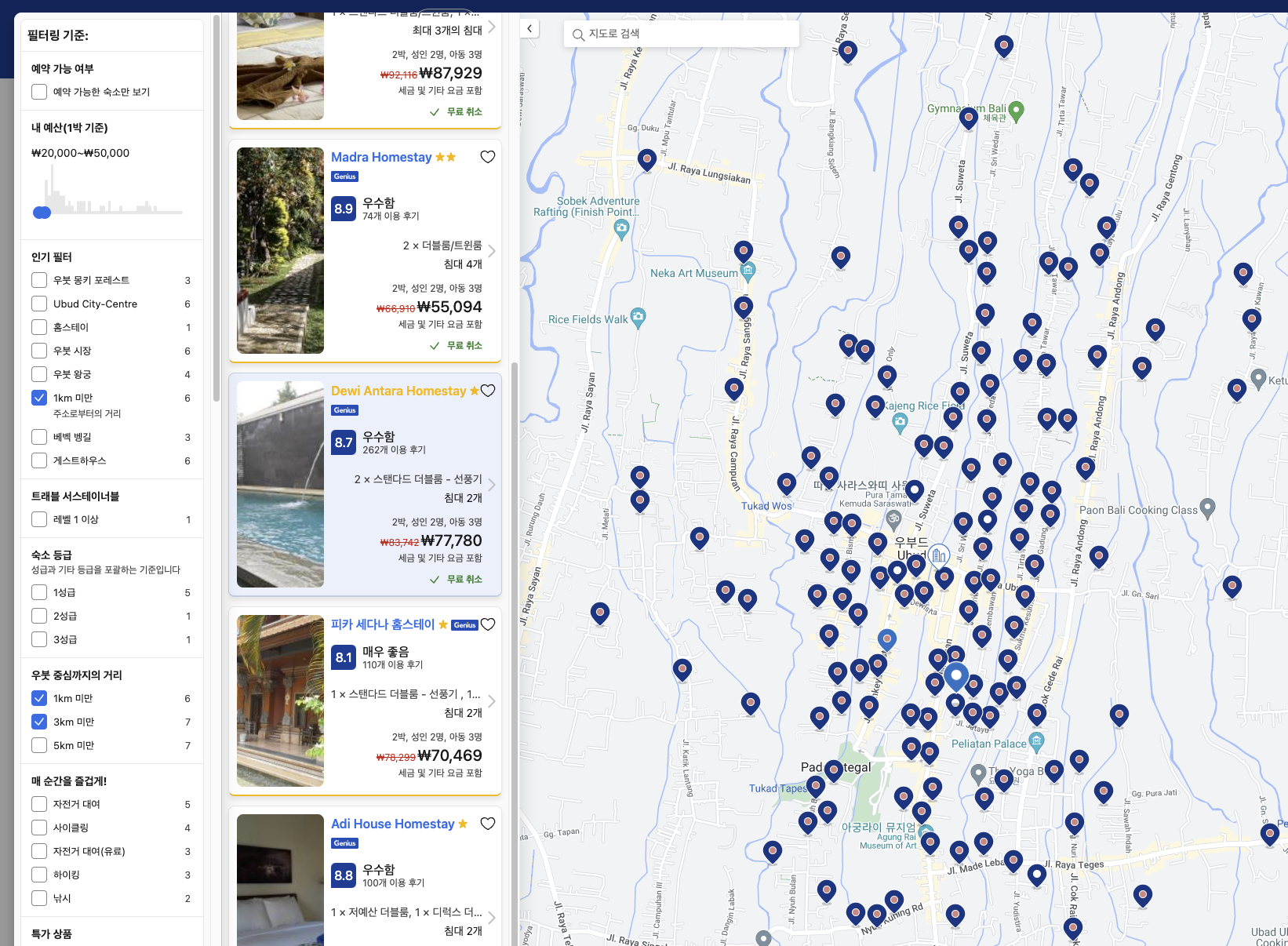Click the 8.9 review score badge
Image resolution: width=1288 pixels, height=946 pixels.
click(x=344, y=209)
